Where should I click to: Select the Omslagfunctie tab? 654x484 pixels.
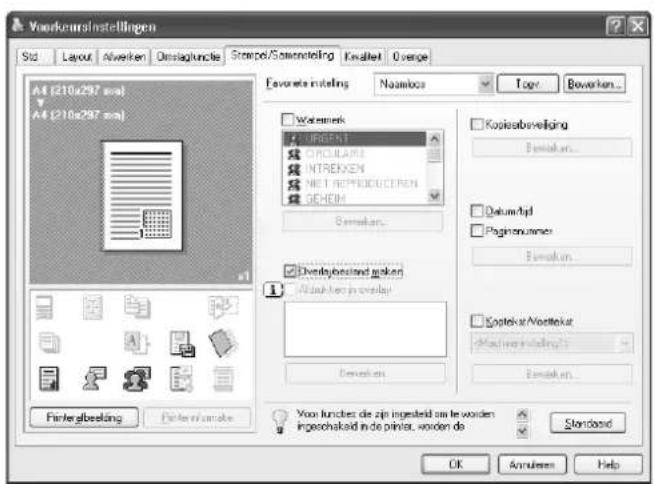pyautogui.click(x=188, y=56)
